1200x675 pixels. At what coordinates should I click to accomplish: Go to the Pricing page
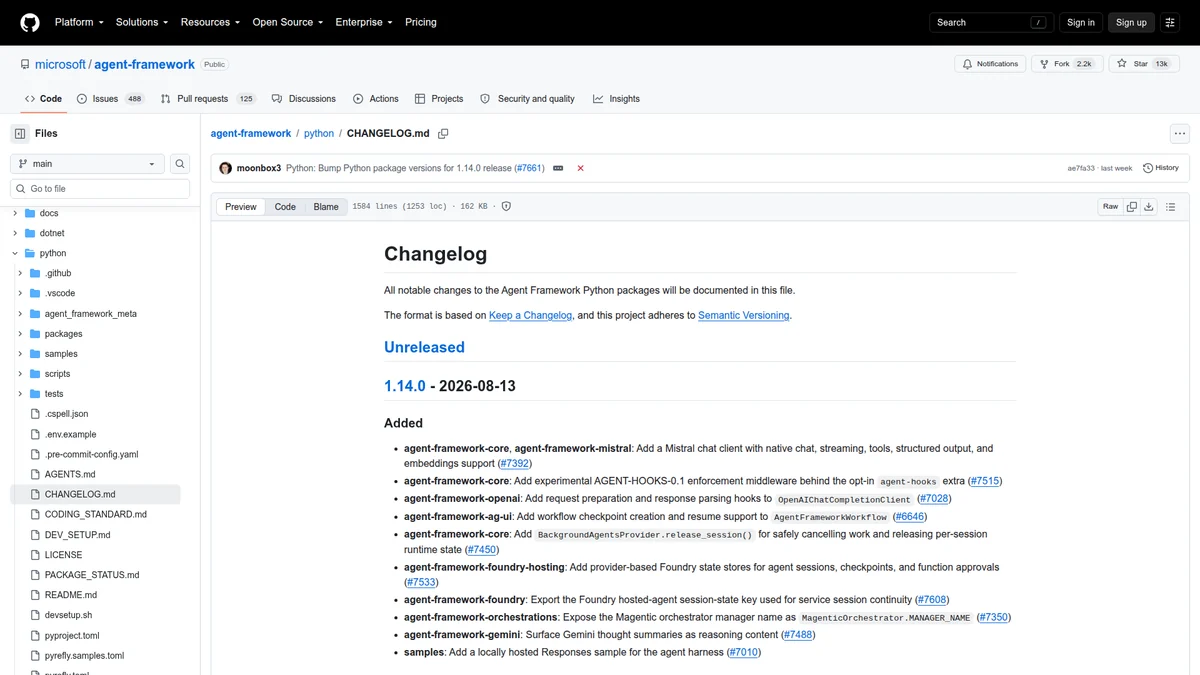pos(421,22)
